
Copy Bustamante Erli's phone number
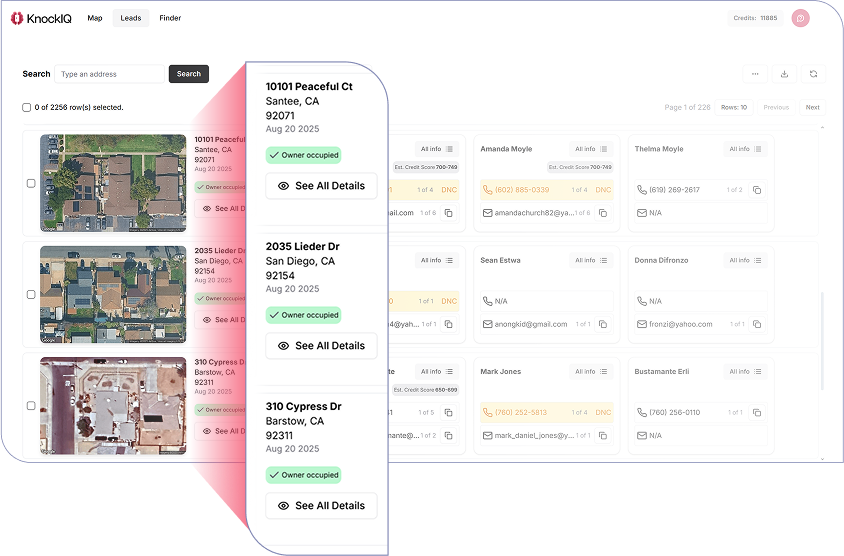(x=757, y=413)
